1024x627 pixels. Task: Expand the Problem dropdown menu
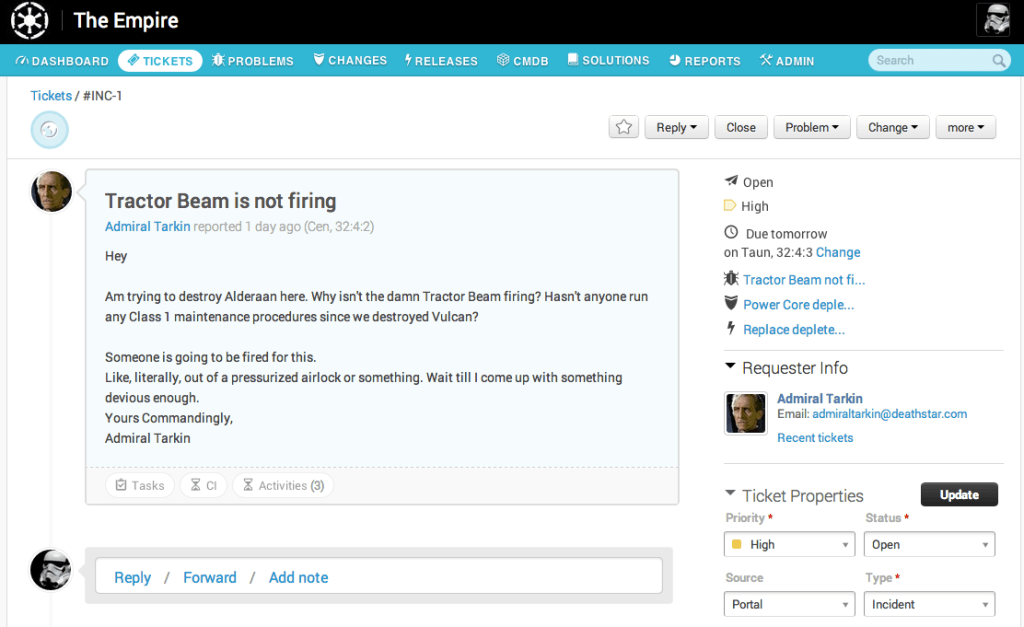tap(812, 127)
